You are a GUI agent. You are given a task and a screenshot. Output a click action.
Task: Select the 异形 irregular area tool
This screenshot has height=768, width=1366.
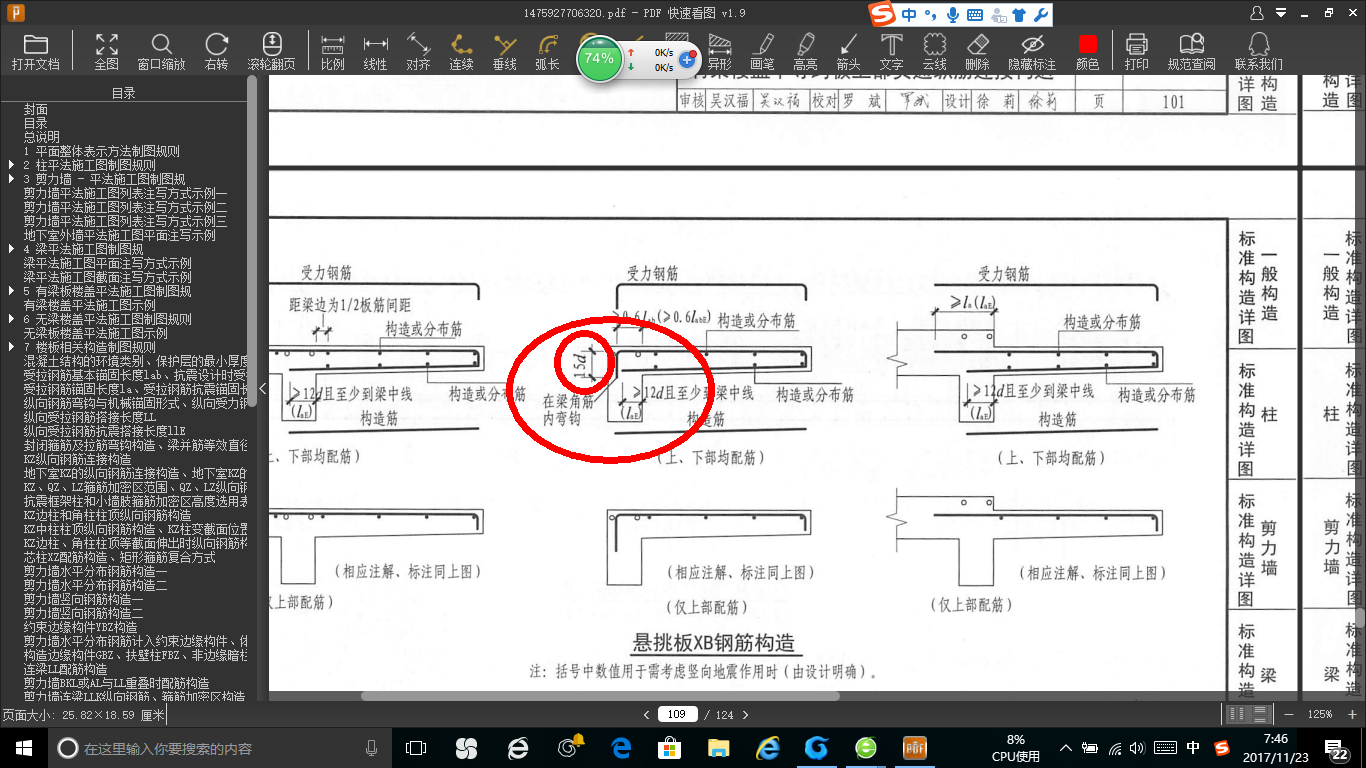click(x=720, y=52)
